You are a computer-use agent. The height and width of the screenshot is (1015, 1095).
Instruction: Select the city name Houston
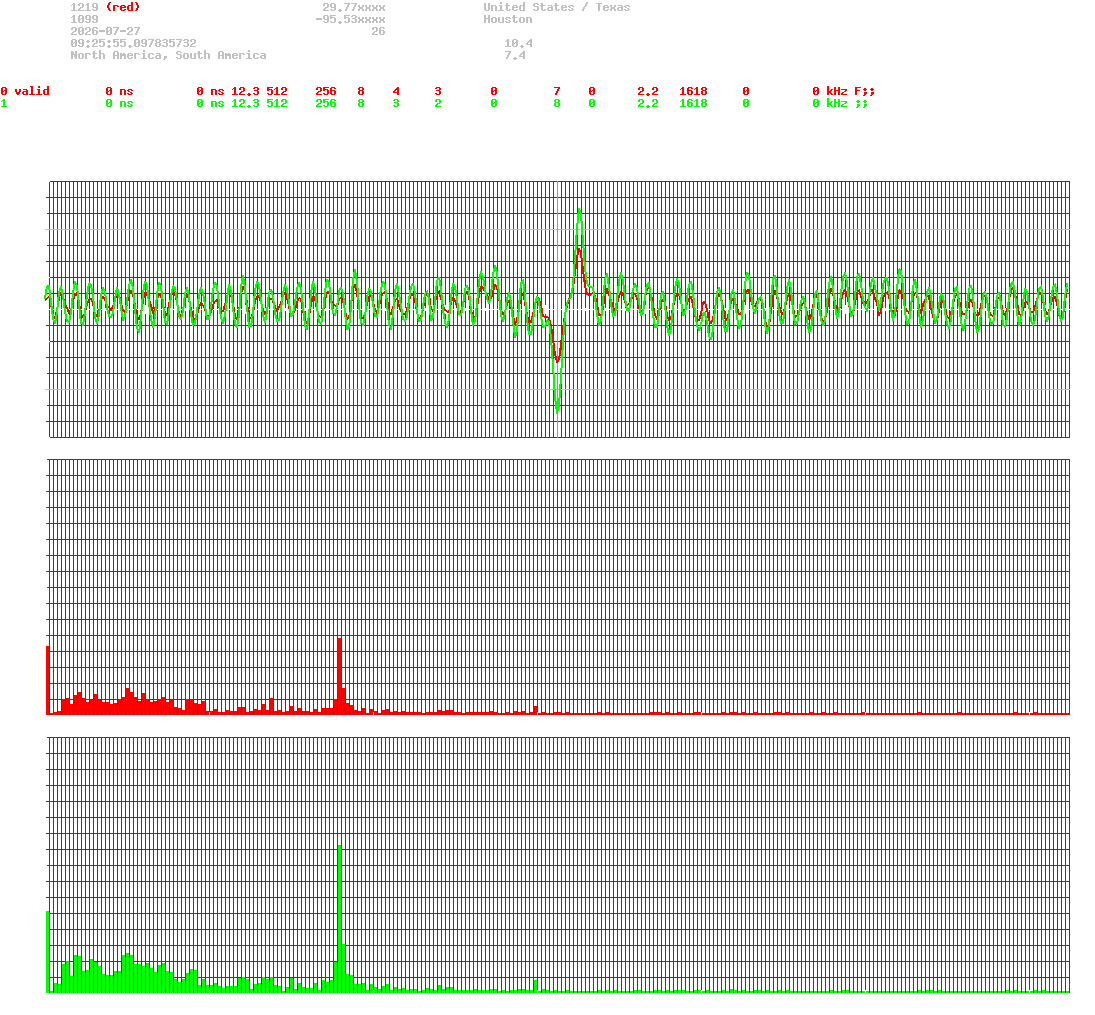(508, 20)
